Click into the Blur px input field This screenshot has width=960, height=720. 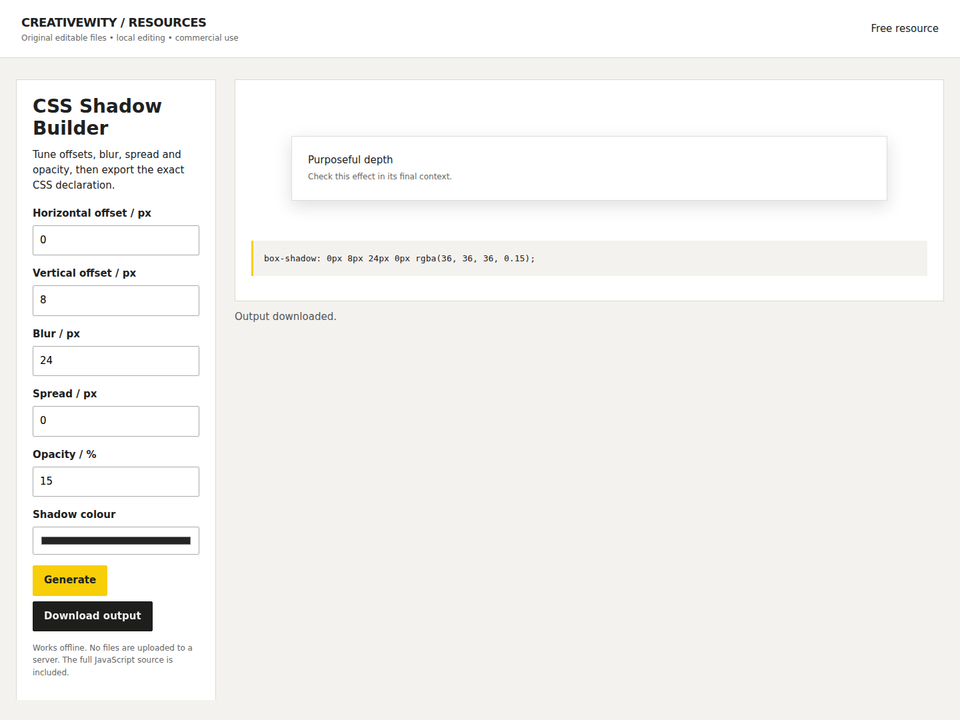[x=116, y=361]
